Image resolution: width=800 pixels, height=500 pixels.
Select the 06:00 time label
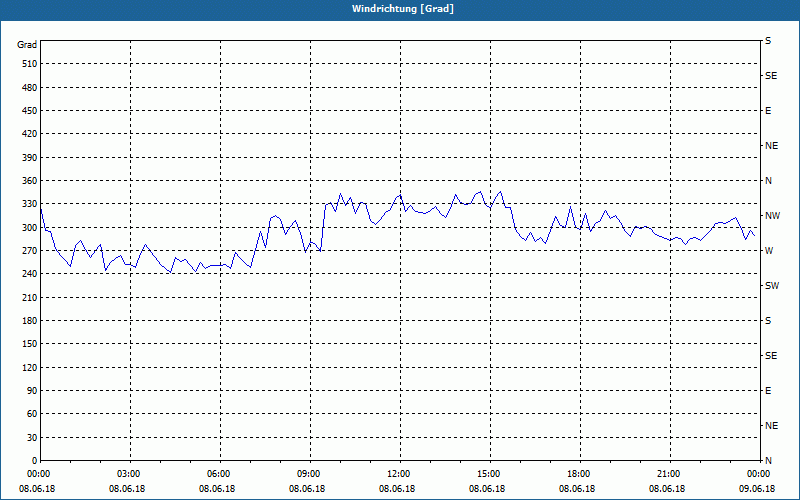pyautogui.click(x=219, y=474)
